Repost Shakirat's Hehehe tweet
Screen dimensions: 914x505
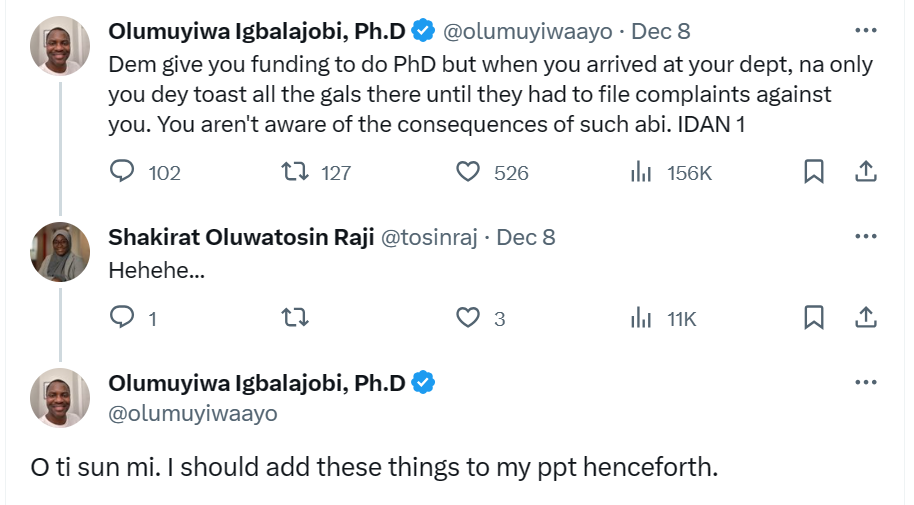tap(295, 318)
